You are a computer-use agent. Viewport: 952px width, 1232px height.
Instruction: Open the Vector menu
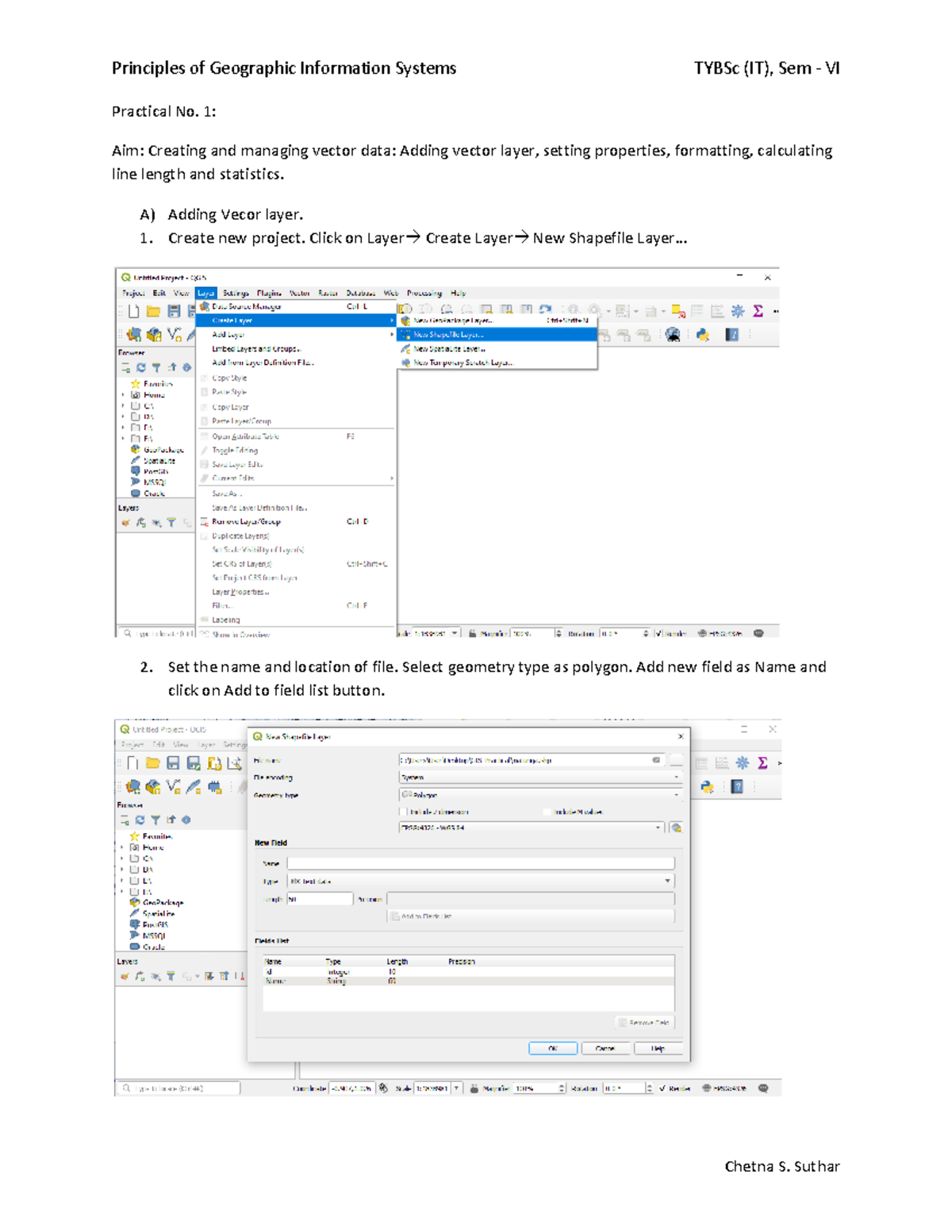[299, 293]
